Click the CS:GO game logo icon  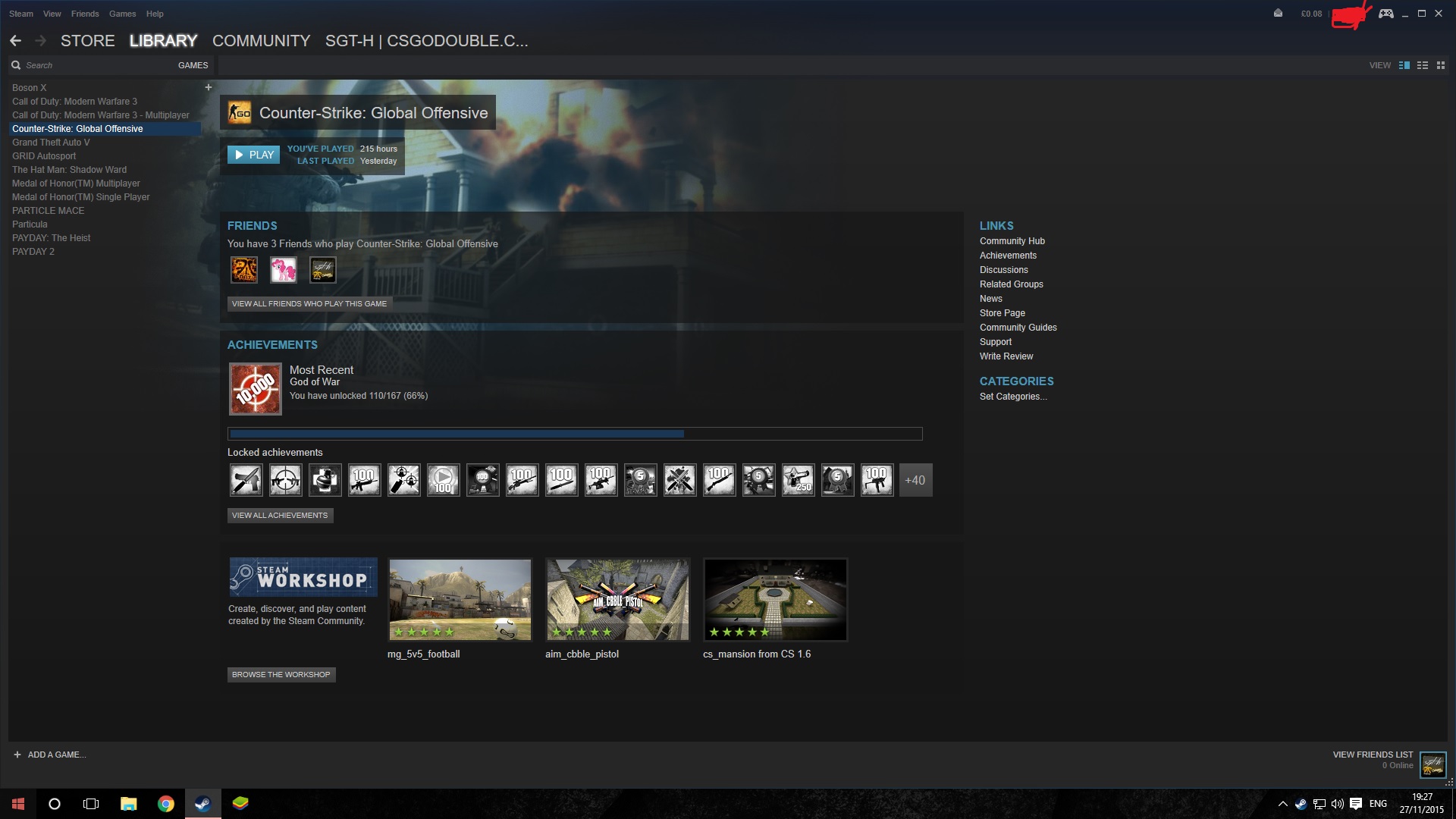point(240,113)
